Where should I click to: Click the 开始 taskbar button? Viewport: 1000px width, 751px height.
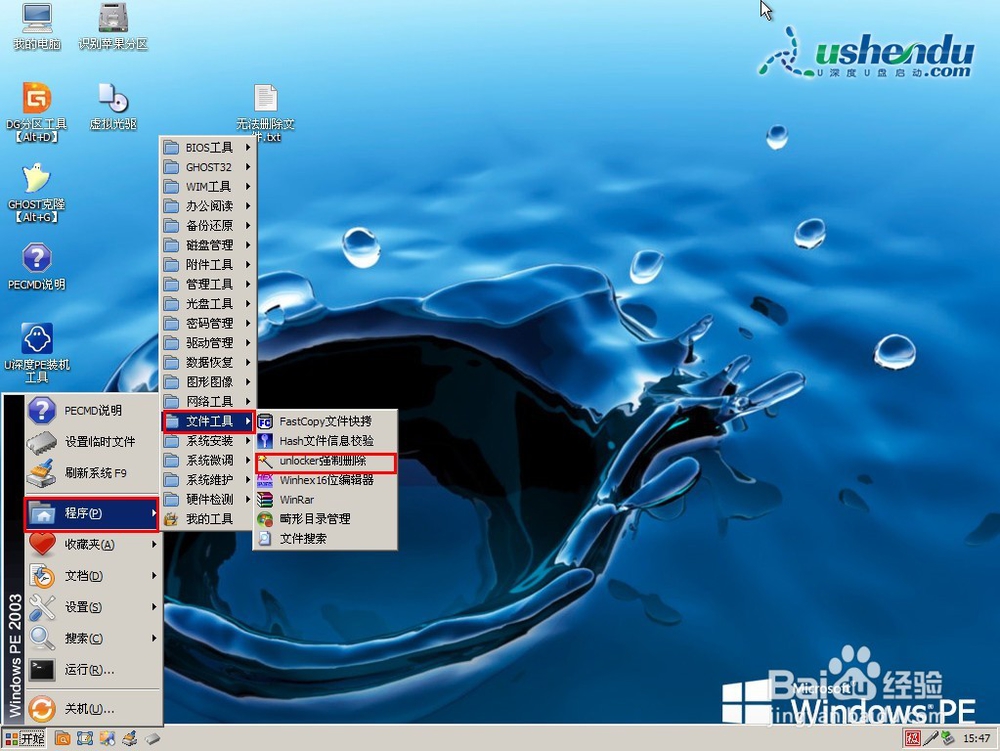coord(24,738)
